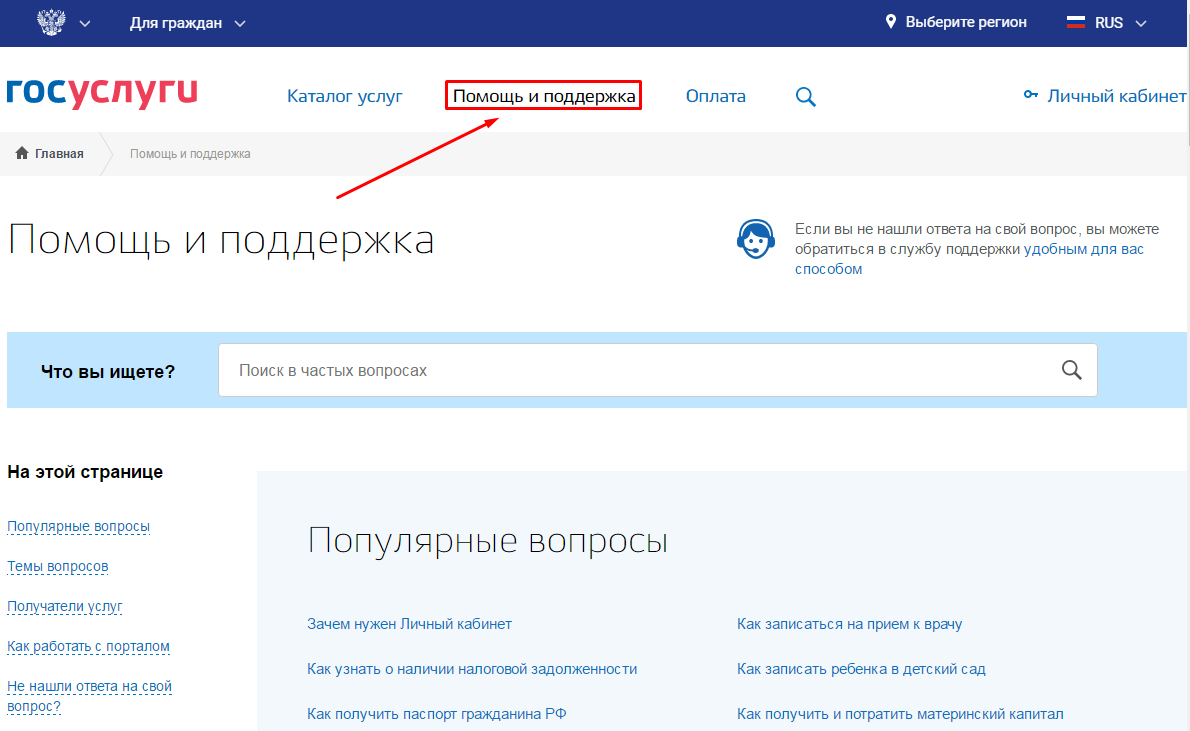Open Зачем нужен Личный кабинет question
Image resolution: width=1190 pixels, height=731 pixels.
tap(409, 624)
